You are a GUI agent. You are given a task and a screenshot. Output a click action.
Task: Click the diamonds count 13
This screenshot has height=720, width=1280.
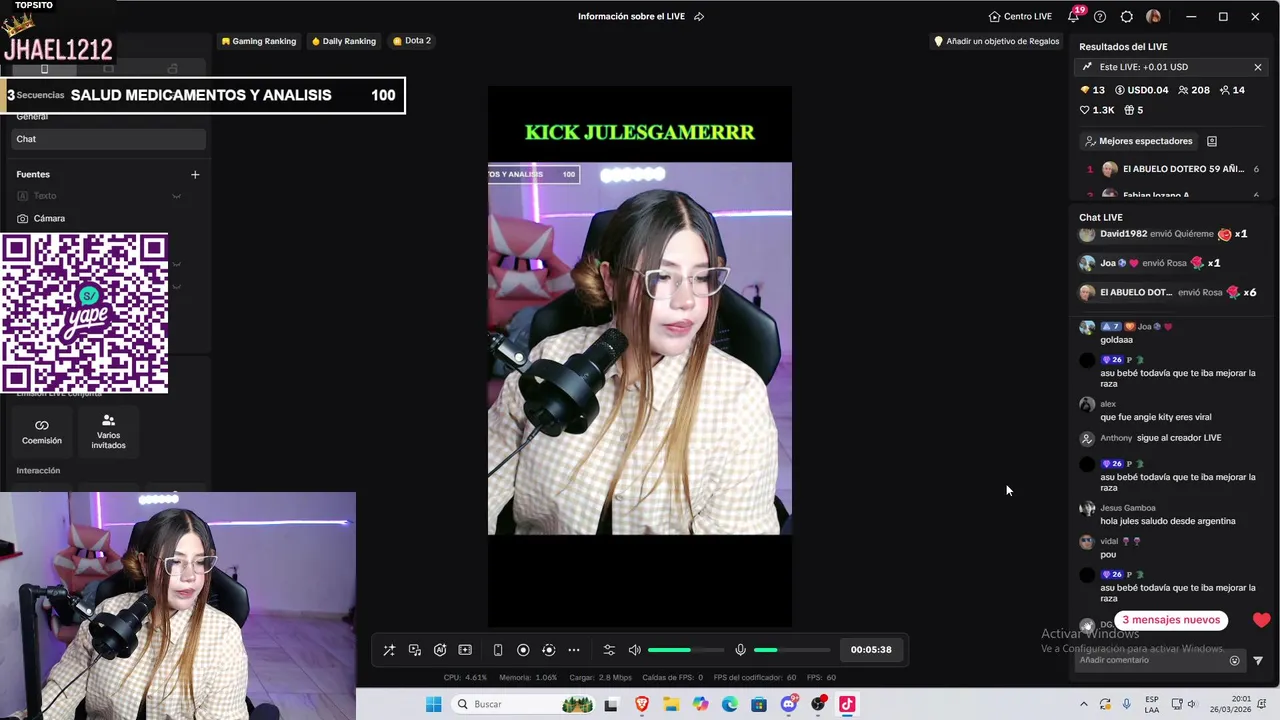tap(1094, 90)
